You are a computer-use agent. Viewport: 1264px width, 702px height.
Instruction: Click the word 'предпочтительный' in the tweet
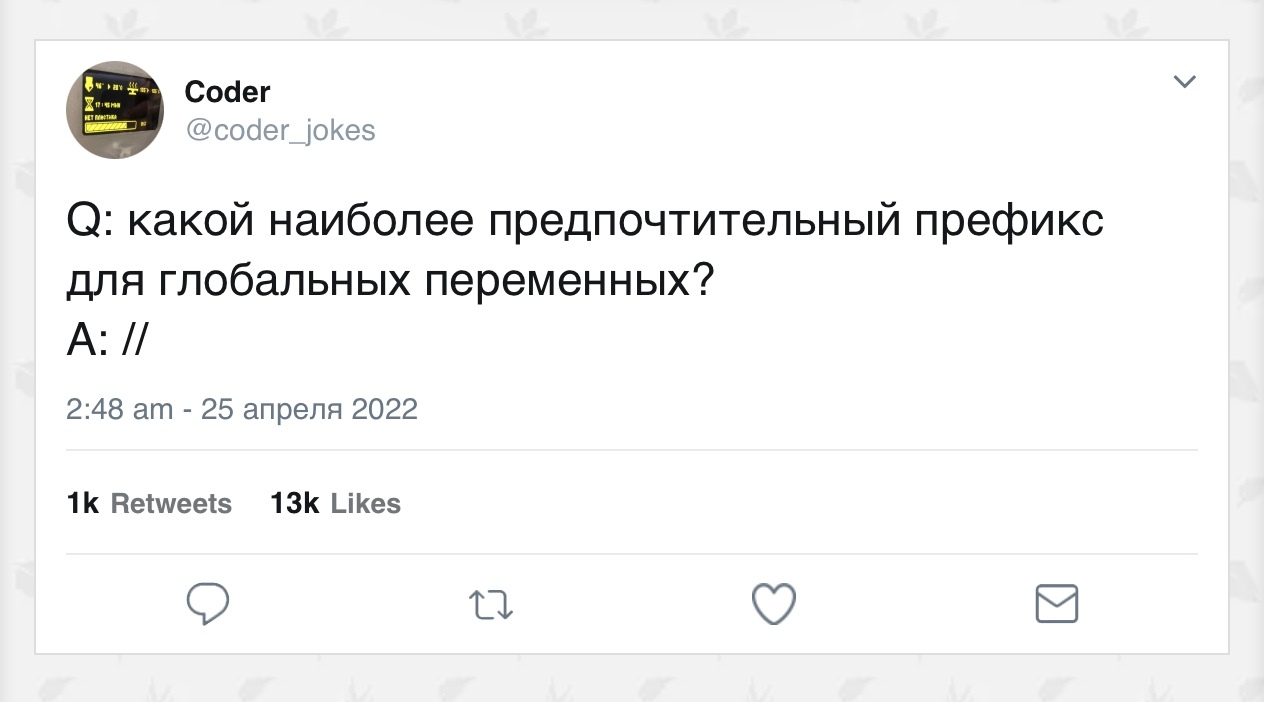pyautogui.click(x=694, y=221)
